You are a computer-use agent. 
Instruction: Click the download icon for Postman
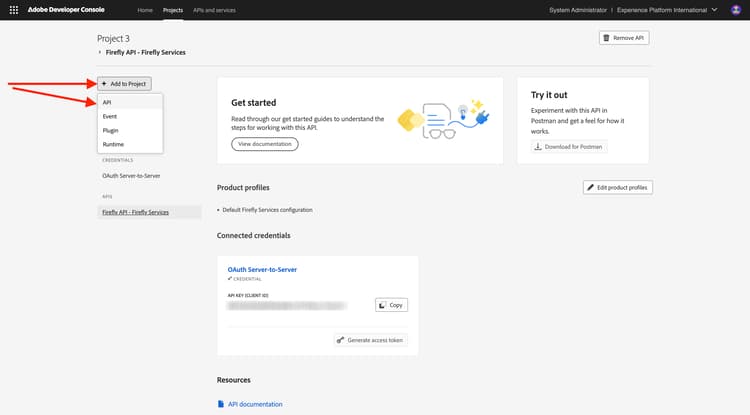click(x=539, y=146)
